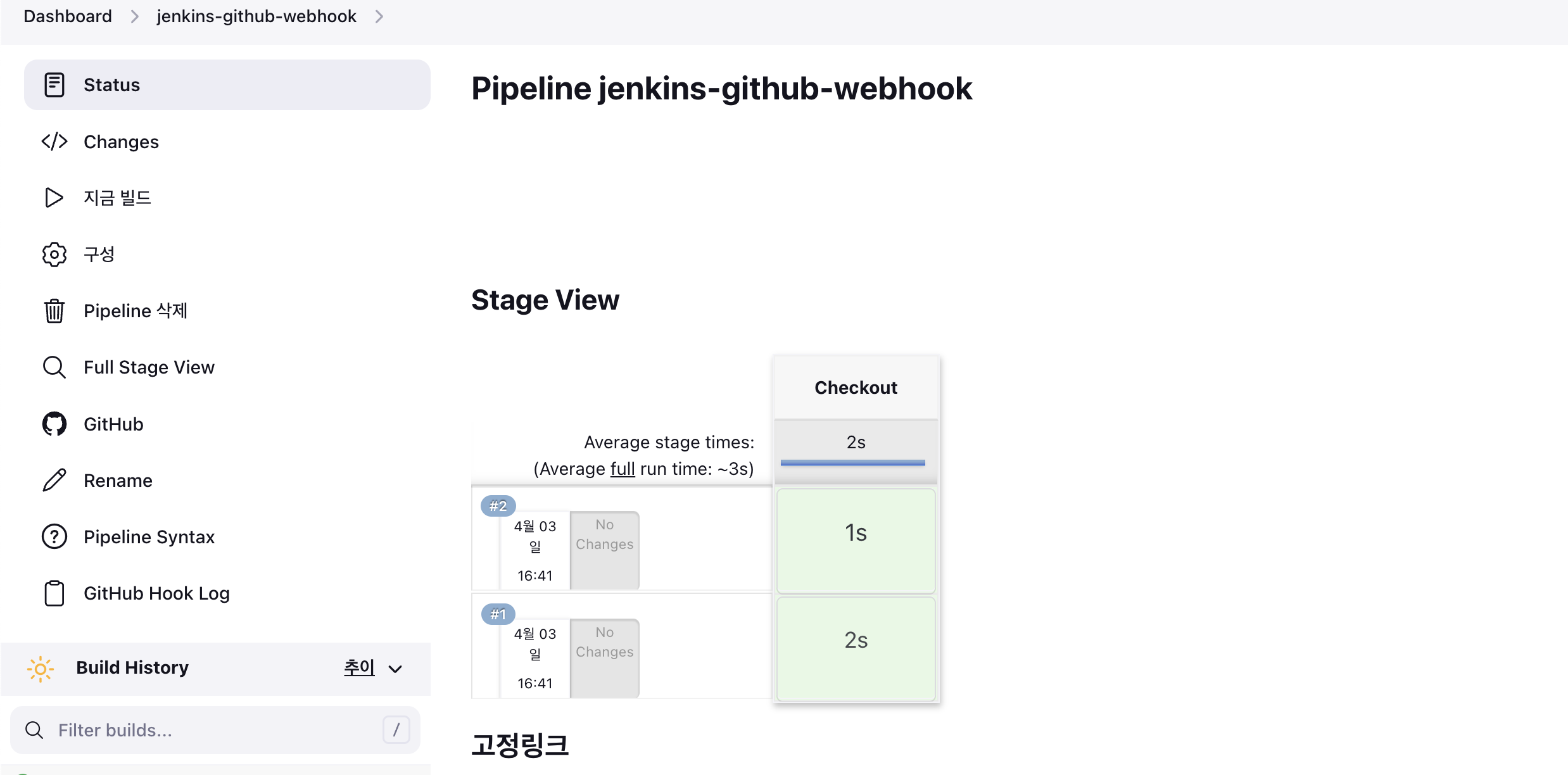
Task: Click the gear icon for 구성
Action: 54,254
